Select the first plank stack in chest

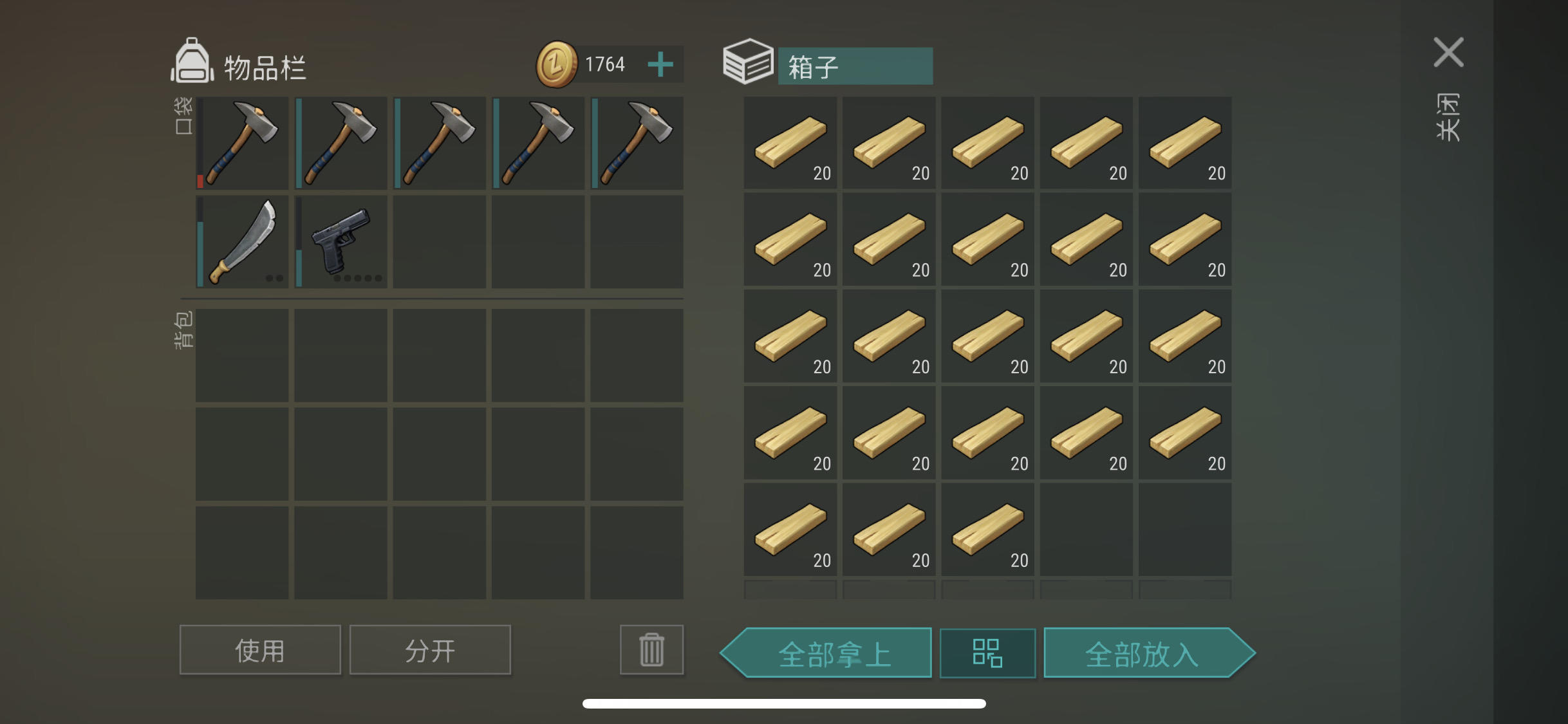coord(790,143)
